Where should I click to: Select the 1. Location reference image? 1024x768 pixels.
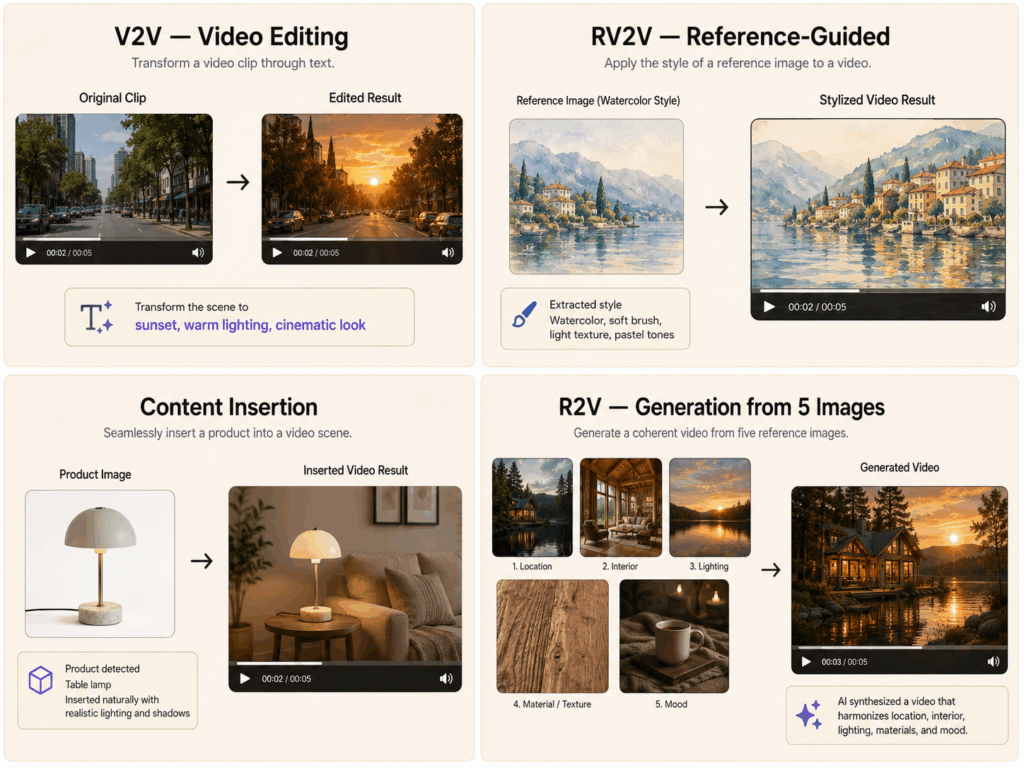[532, 507]
